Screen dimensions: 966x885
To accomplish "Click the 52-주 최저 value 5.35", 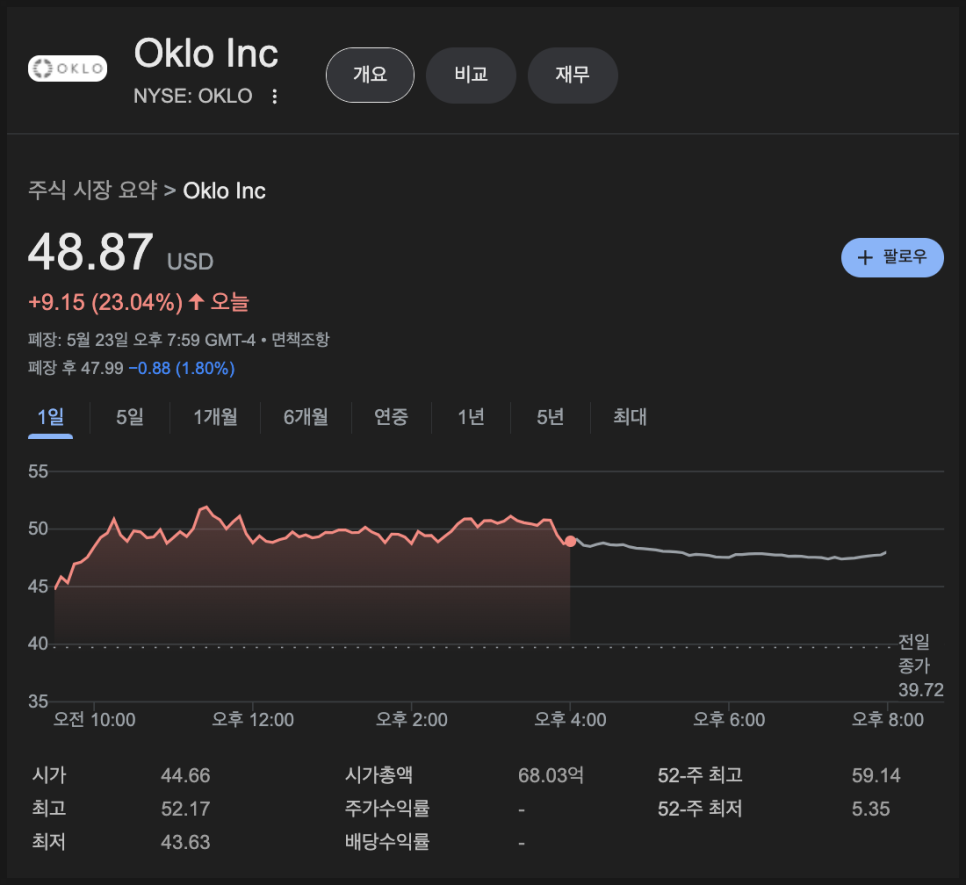I will (871, 809).
